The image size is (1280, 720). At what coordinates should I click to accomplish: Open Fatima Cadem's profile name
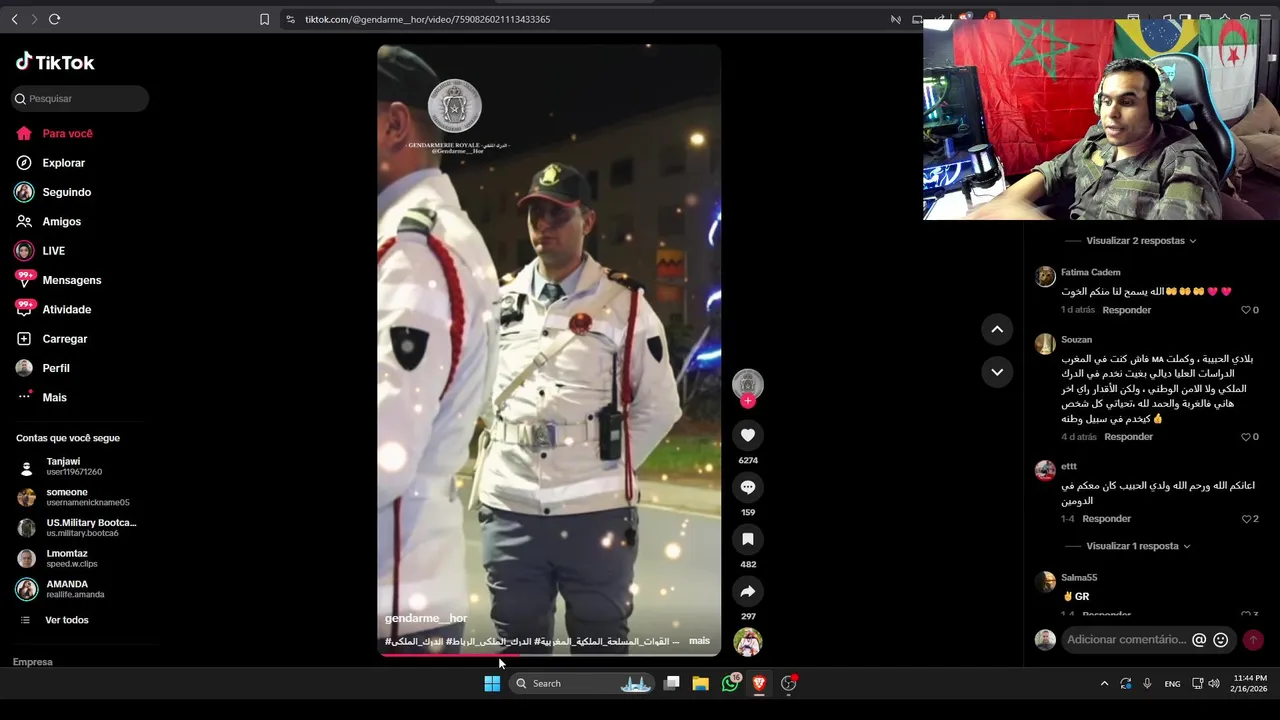click(1091, 272)
